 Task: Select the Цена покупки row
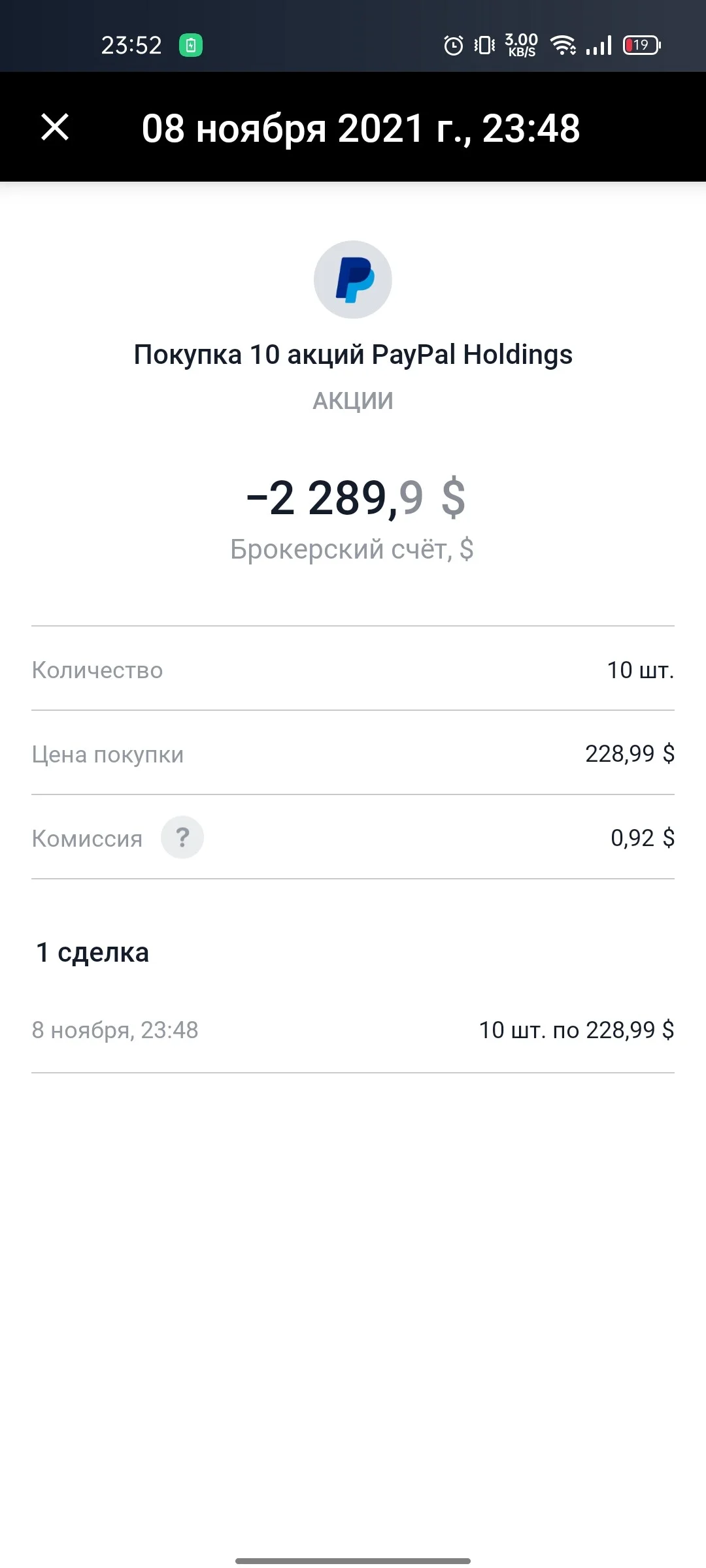tap(353, 753)
